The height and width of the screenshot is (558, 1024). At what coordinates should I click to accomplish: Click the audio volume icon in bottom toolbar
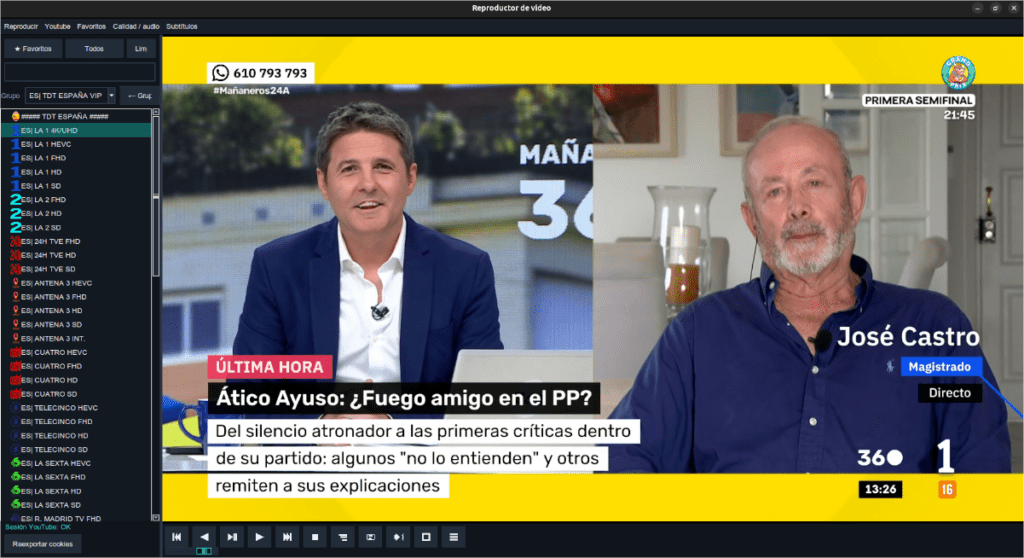pos(398,537)
